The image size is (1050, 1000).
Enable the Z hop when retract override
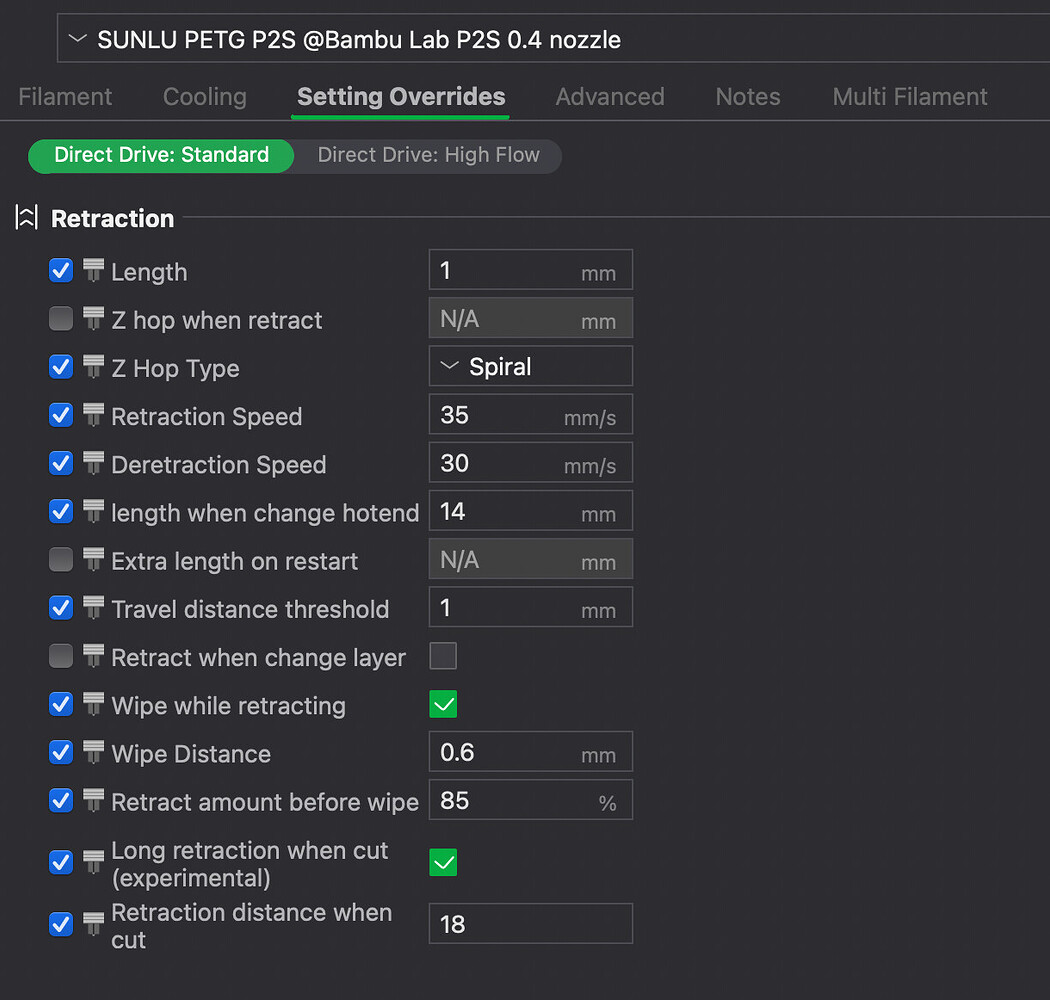61,319
